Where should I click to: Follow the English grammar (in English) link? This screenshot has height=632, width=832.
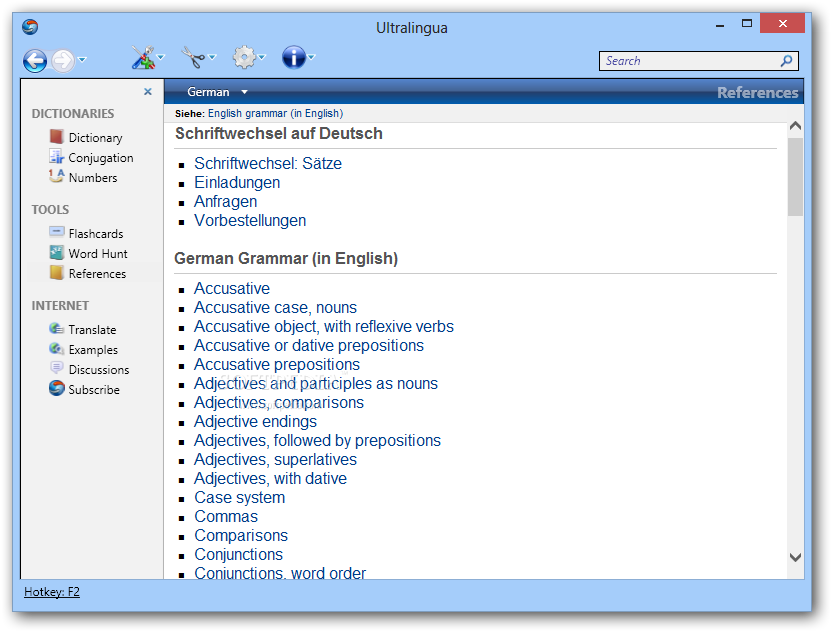[275, 113]
